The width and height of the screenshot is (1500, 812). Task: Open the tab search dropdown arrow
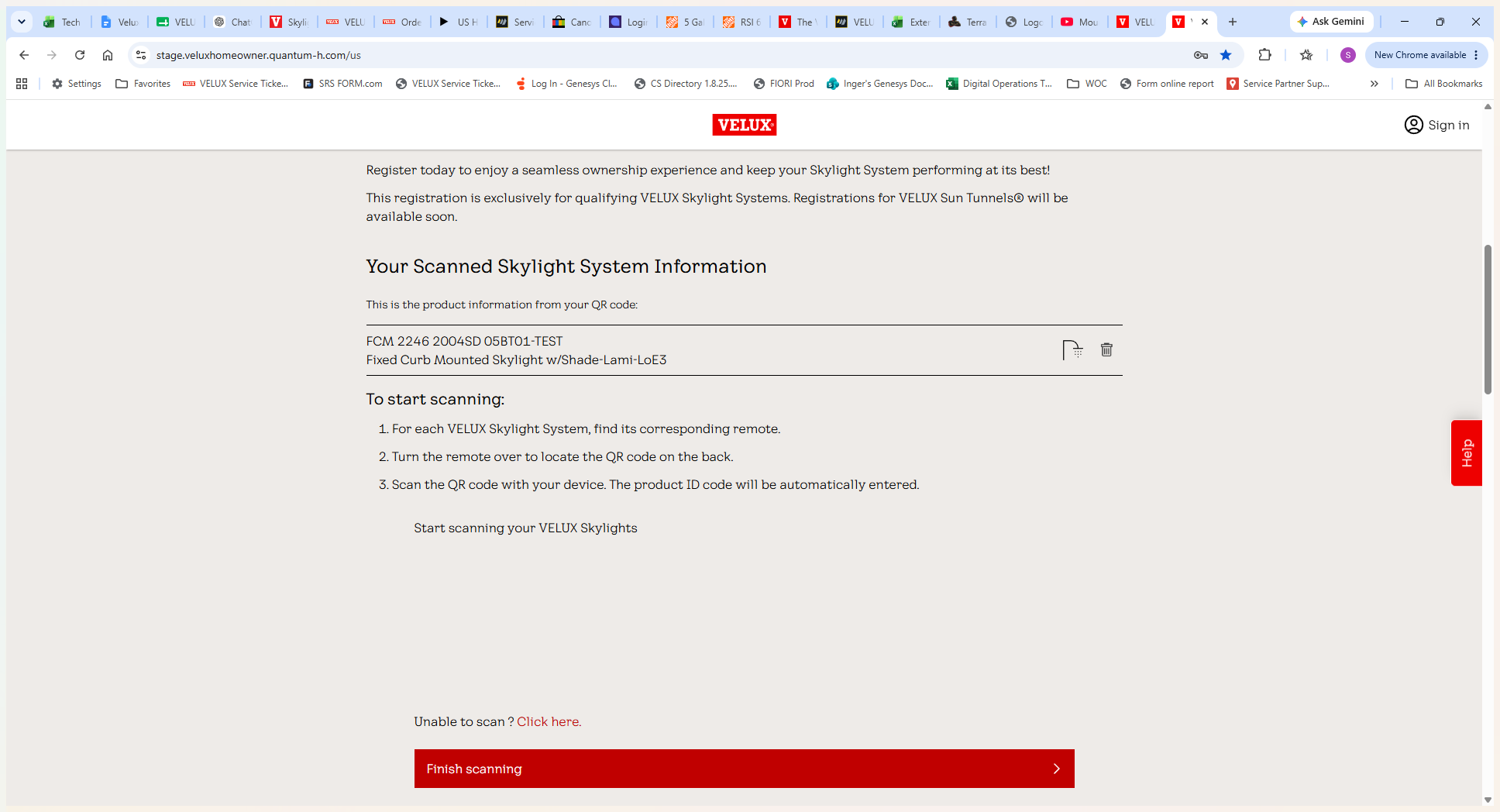pyautogui.click(x=22, y=22)
